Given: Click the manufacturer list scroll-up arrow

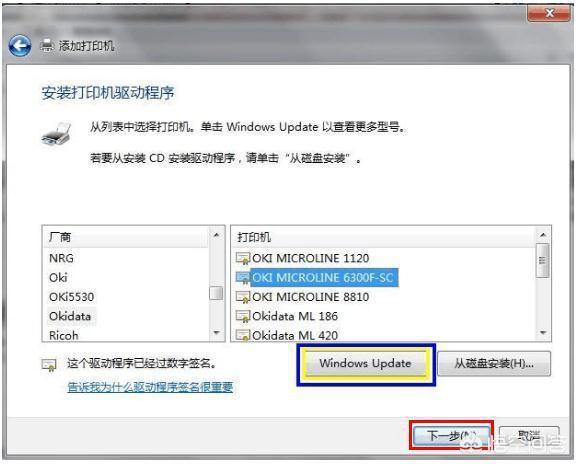Looking at the screenshot, I should (216, 235).
